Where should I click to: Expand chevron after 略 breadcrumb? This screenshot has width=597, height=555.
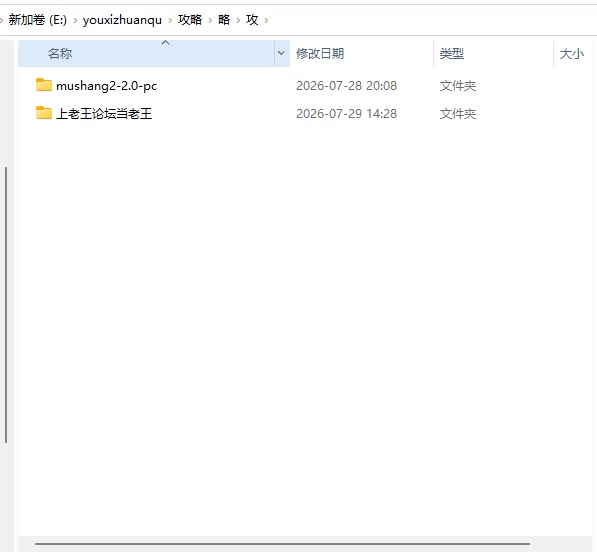(x=238, y=20)
